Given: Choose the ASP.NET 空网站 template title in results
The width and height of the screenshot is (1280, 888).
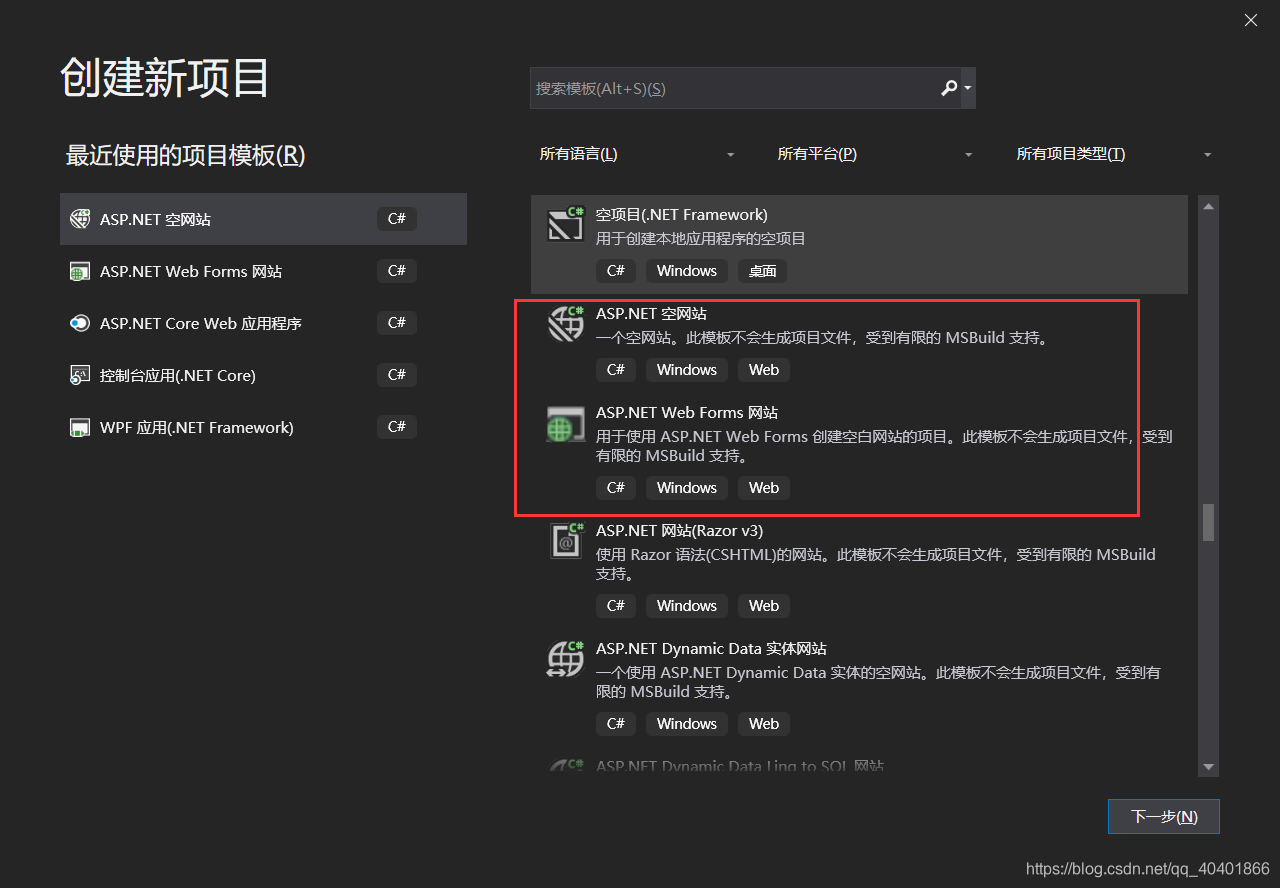Looking at the screenshot, I should click(x=651, y=313).
